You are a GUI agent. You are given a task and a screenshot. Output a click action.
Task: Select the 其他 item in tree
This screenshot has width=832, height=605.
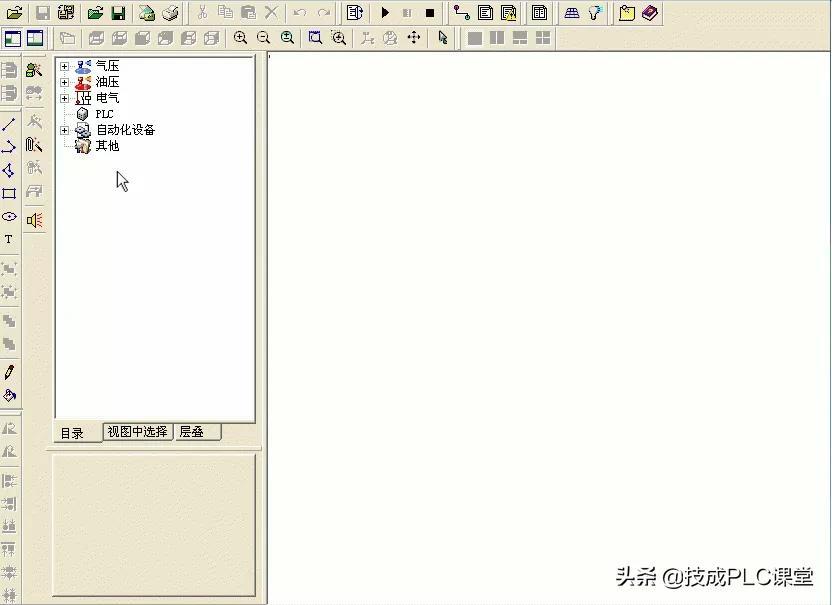(x=107, y=146)
